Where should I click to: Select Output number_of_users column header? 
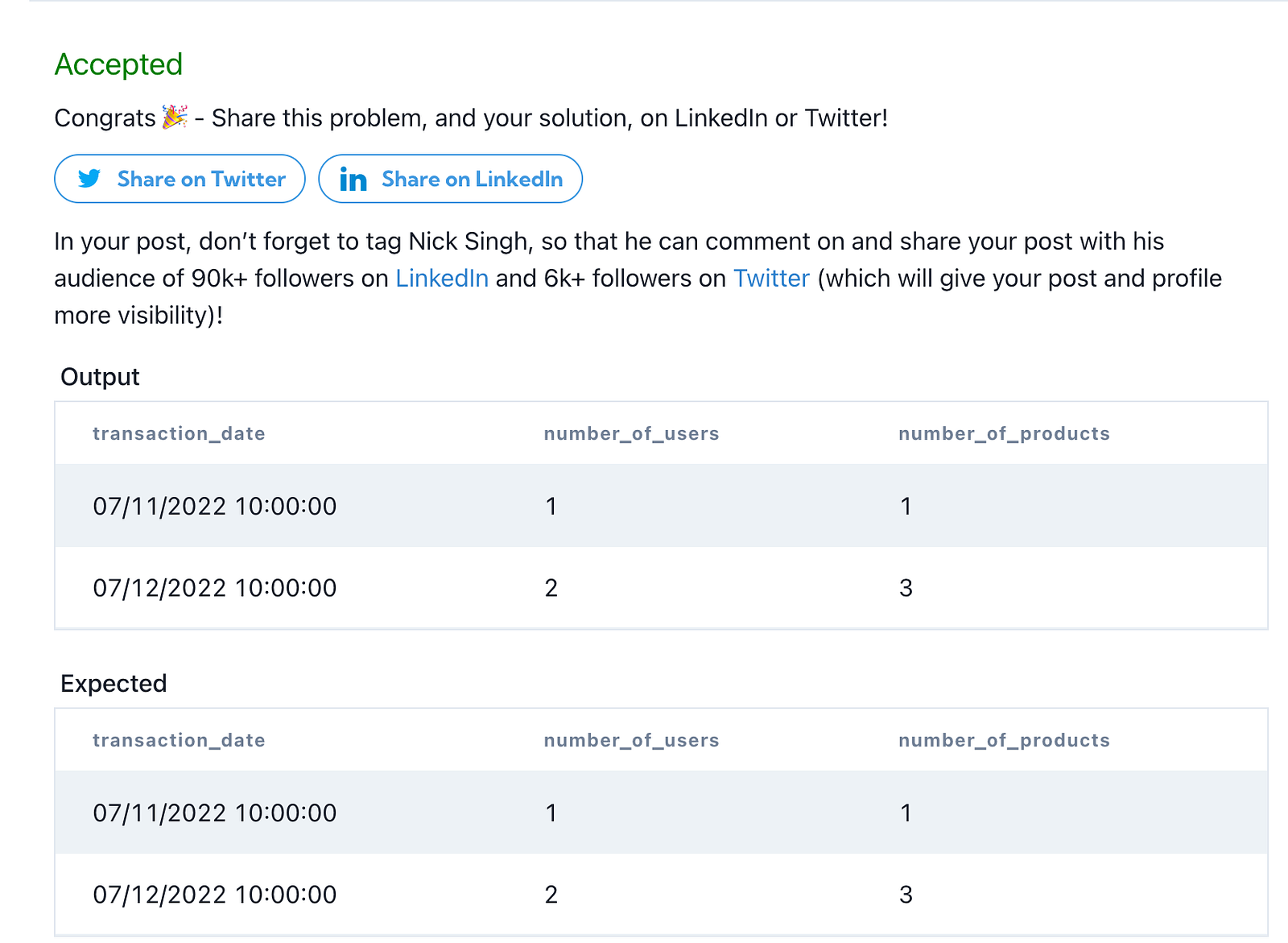[x=631, y=433]
